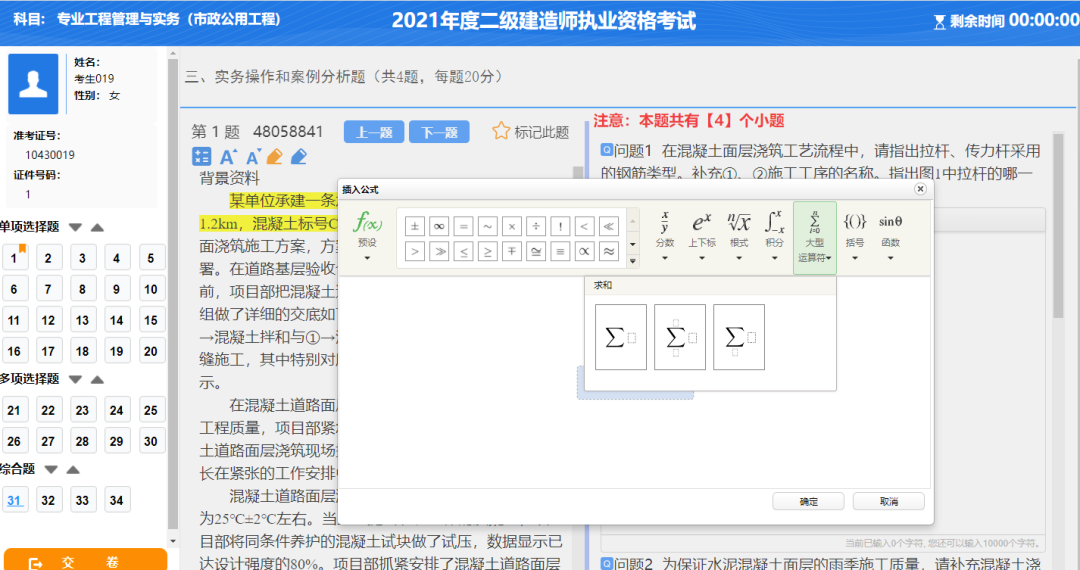1080x570 pixels.
Task: Go to next question with 下一题
Action: pyautogui.click(x=439, y=132)
